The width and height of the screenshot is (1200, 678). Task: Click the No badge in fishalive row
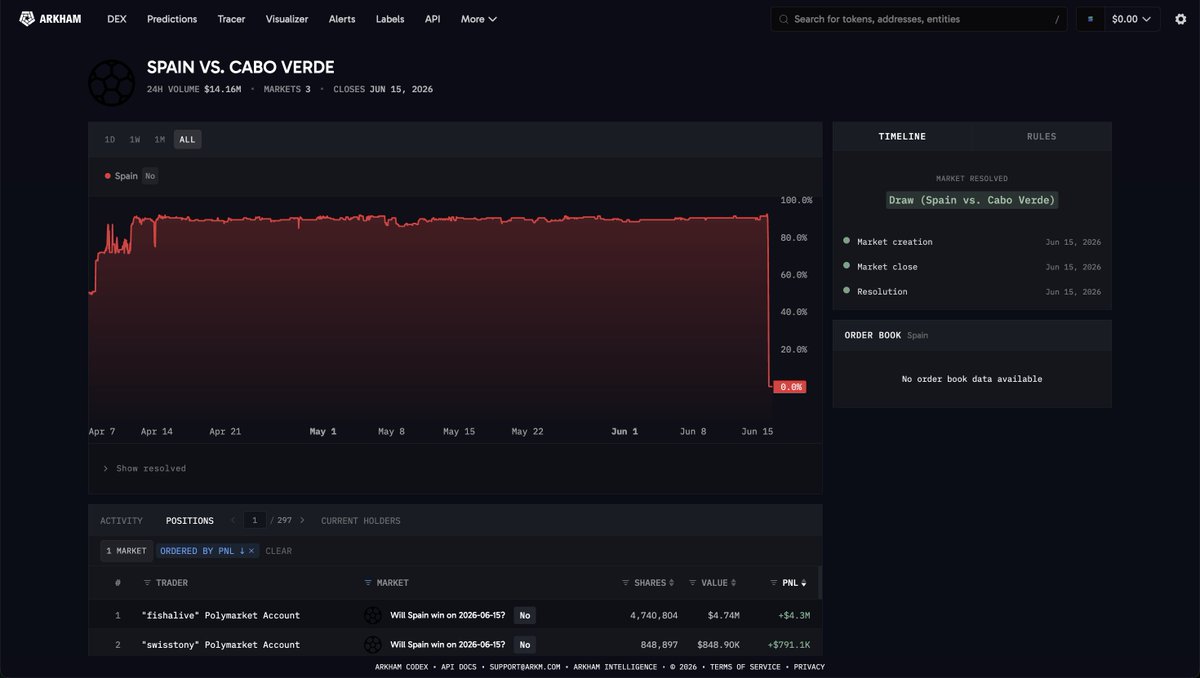tap(525, 615)
